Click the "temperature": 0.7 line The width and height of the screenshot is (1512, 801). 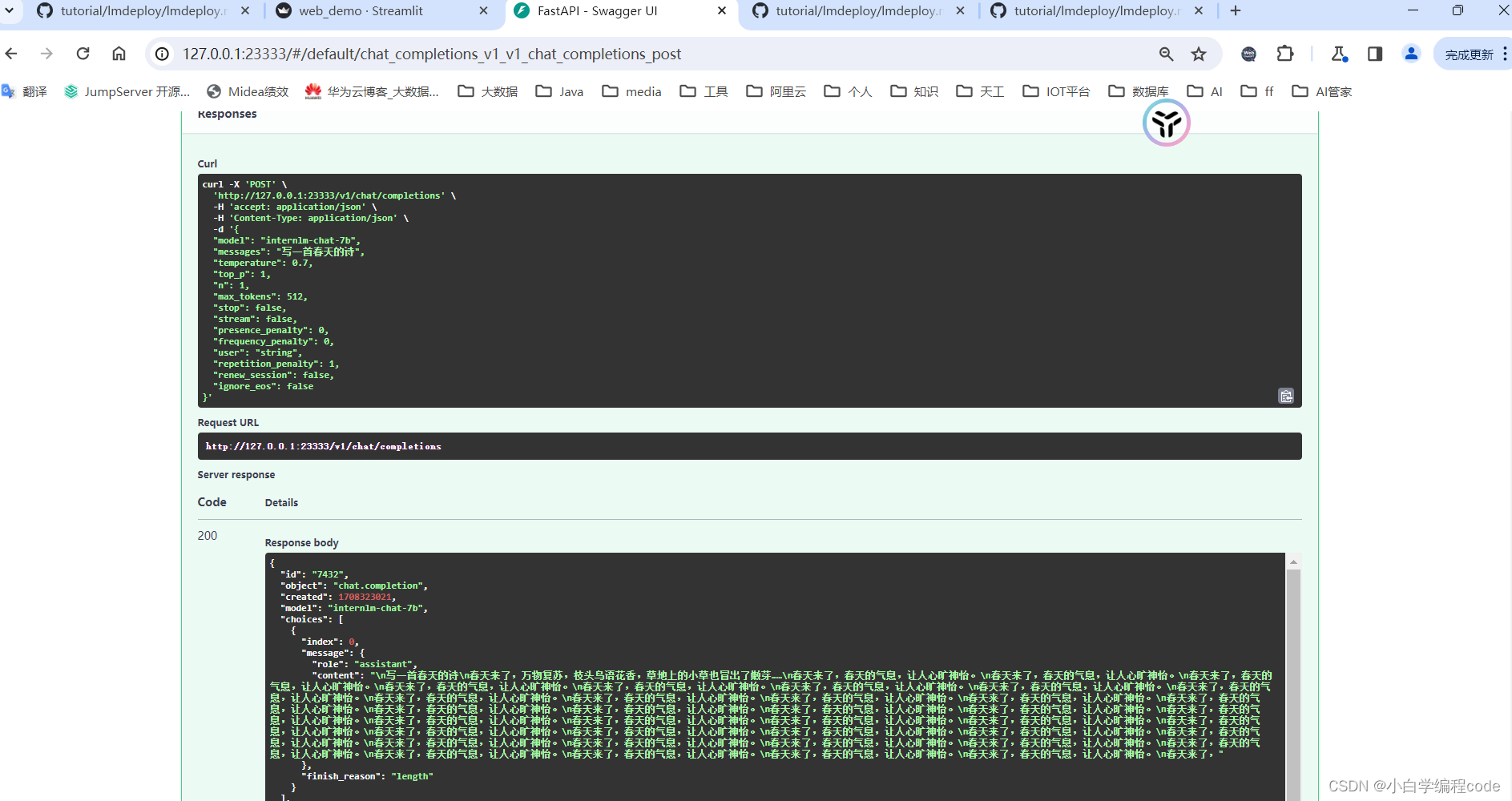(263, 263)
